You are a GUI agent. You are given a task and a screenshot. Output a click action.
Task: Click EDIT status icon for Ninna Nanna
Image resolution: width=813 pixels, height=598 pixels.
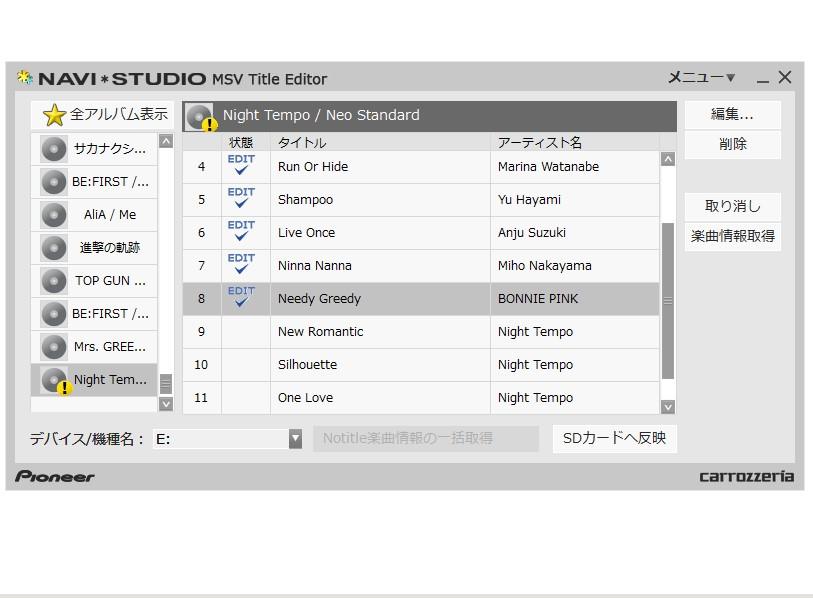(x=241, y=263)
